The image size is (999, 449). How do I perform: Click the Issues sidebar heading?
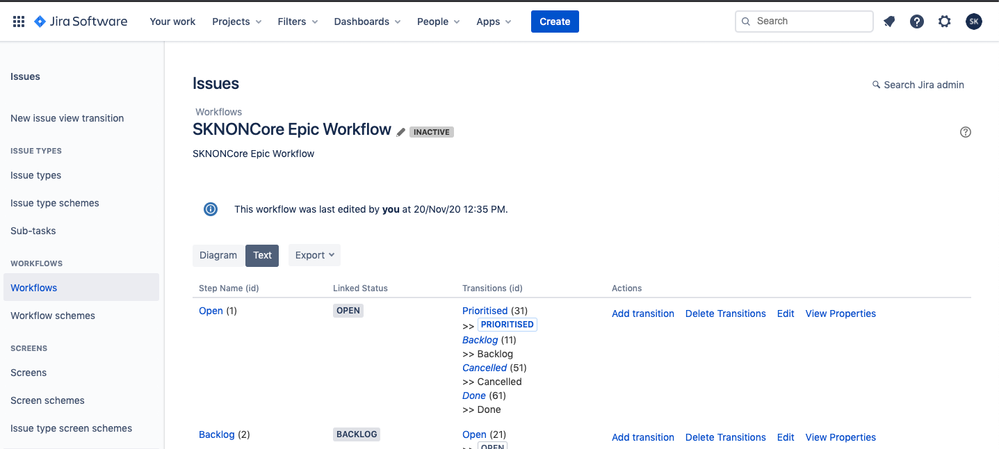(25, 76)
